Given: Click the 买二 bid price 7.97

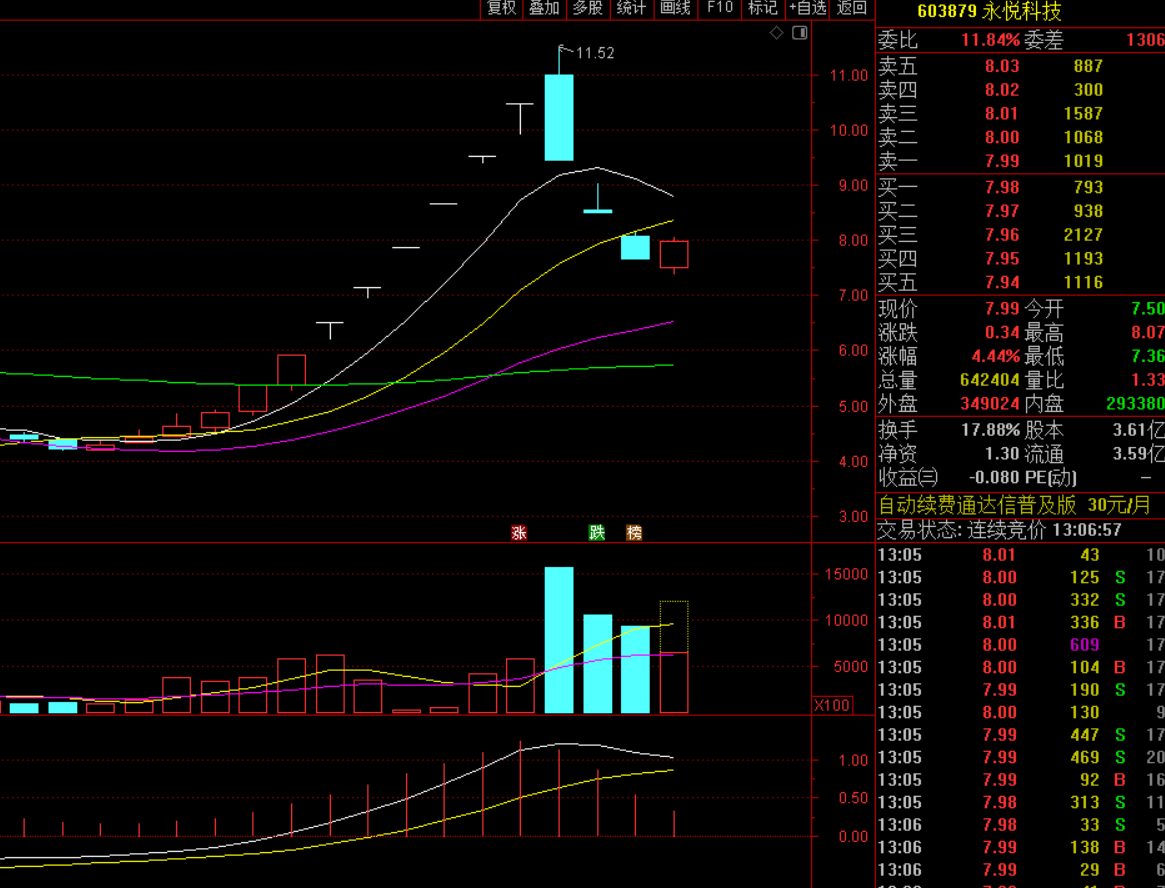Looking at the screenshot, I should (1002, 211).
